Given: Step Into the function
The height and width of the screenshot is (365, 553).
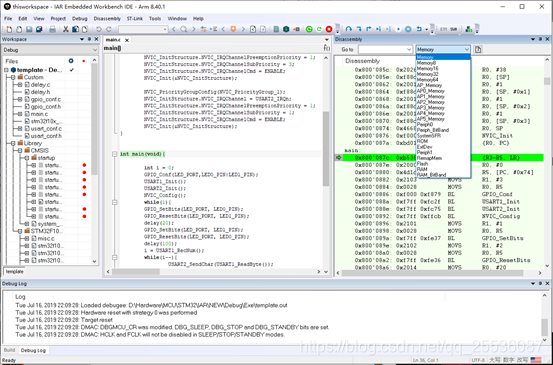Looking at the screenshot, I should click(x=359, y=29).
